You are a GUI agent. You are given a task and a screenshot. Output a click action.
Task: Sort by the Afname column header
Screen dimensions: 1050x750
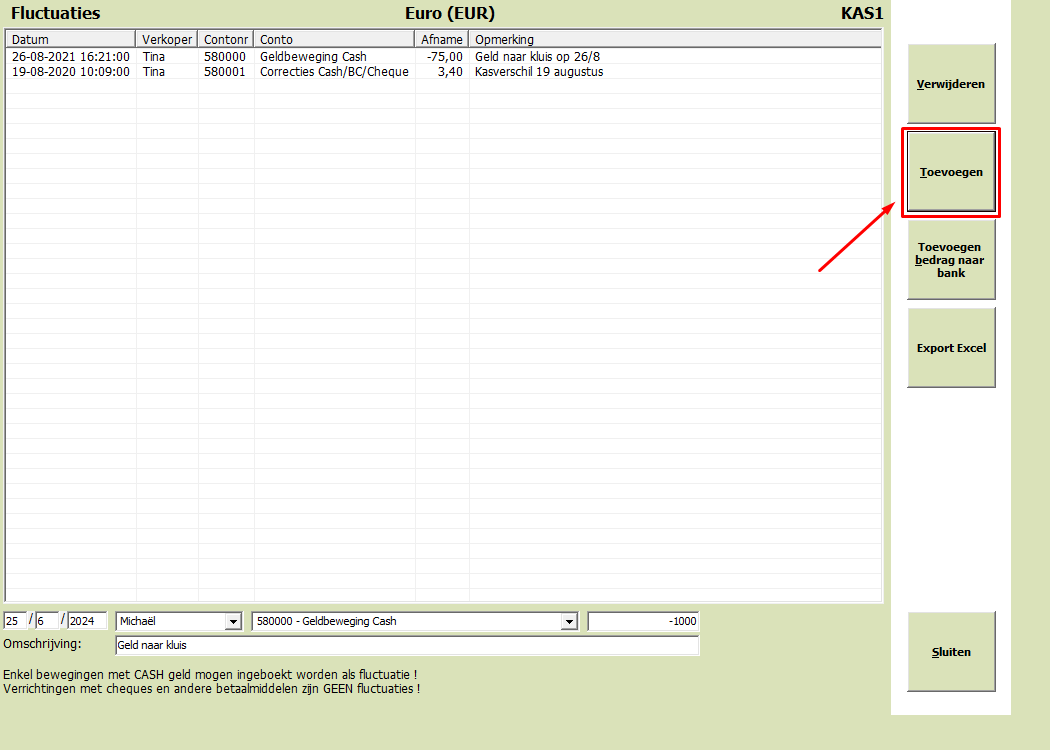click(441, 40)
